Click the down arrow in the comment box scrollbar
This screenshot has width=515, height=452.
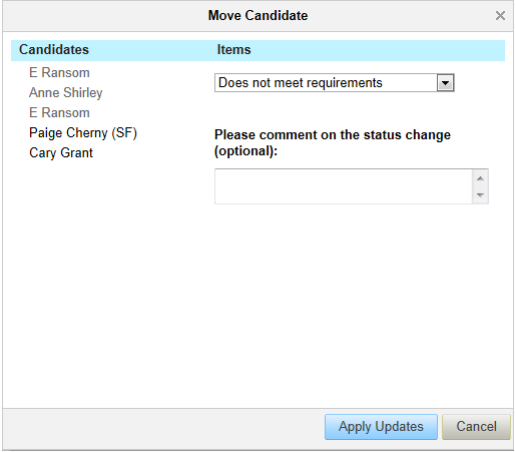pyautogui.click(x=480, y=195)
